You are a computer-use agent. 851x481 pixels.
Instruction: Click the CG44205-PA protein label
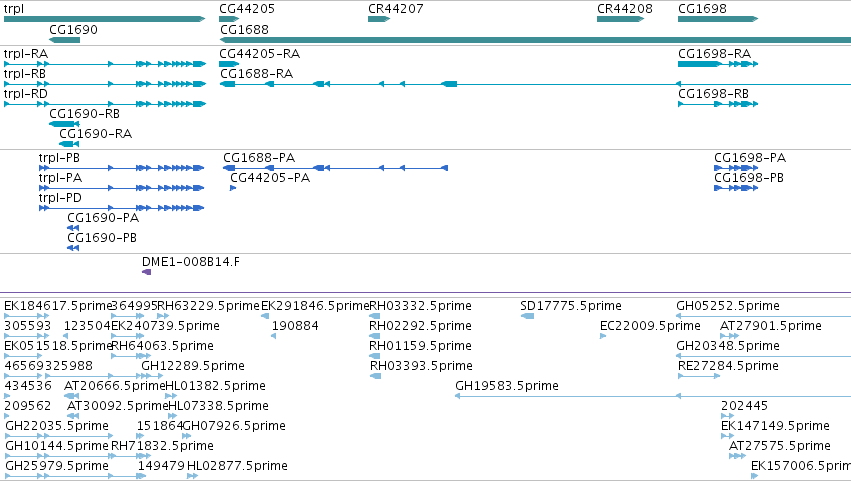270,178
